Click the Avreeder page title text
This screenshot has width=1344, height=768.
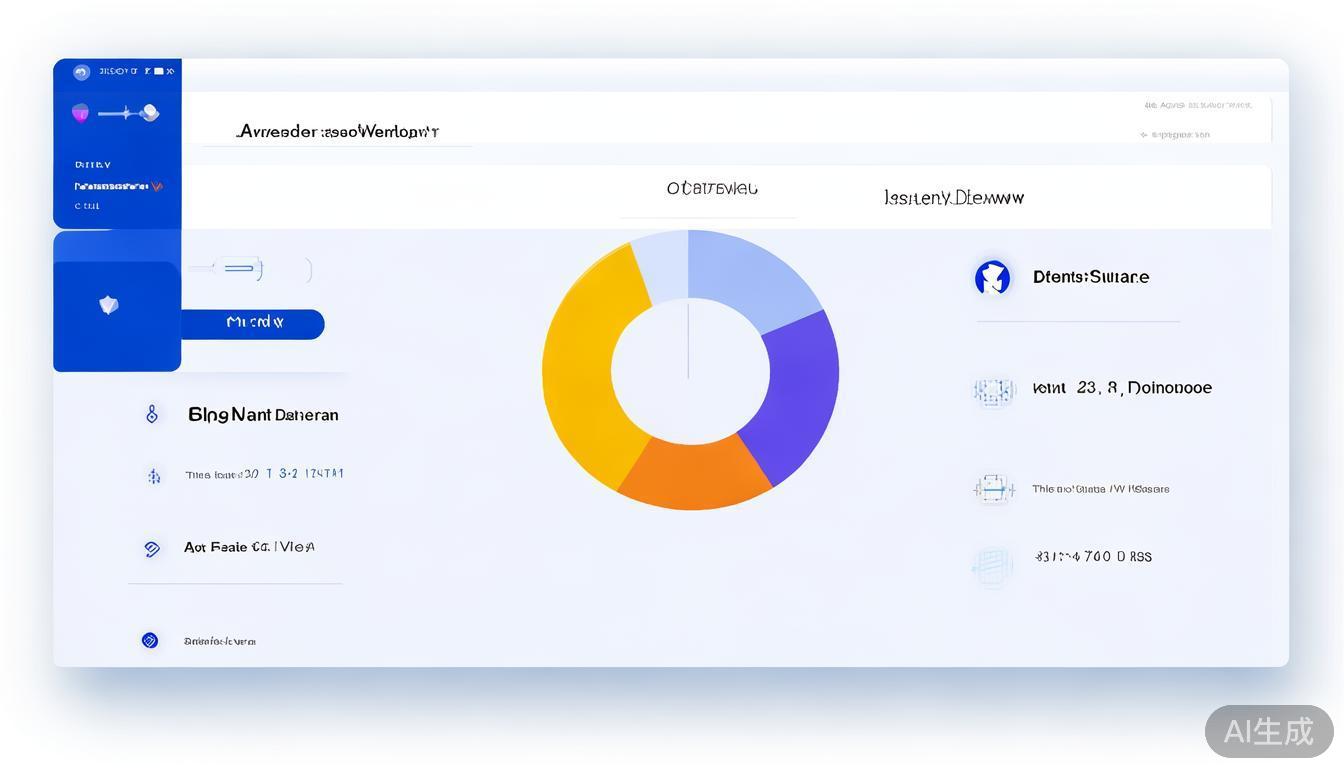[338, 131]
